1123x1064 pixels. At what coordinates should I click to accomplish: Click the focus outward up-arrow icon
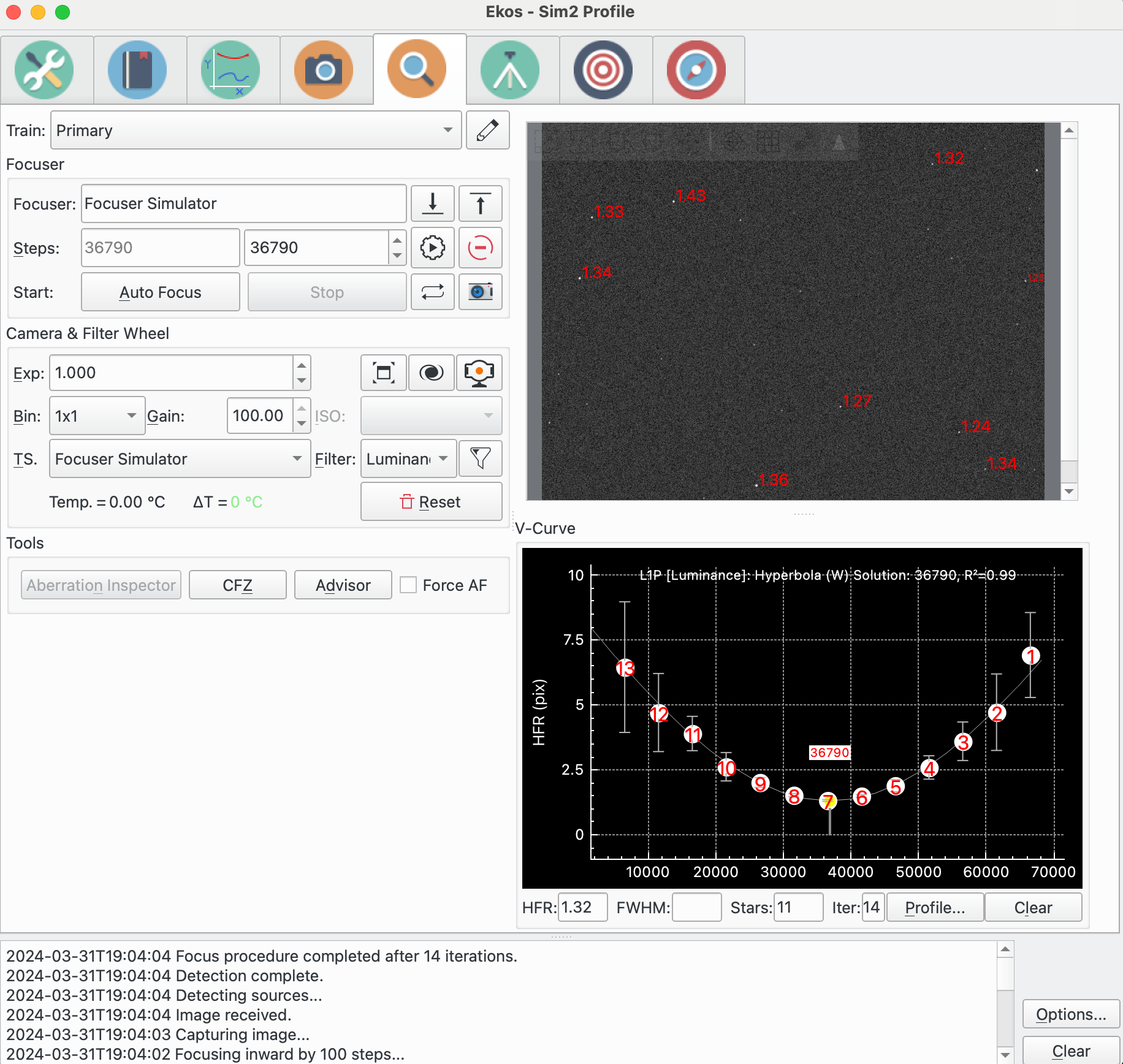(x=480, y=203)
